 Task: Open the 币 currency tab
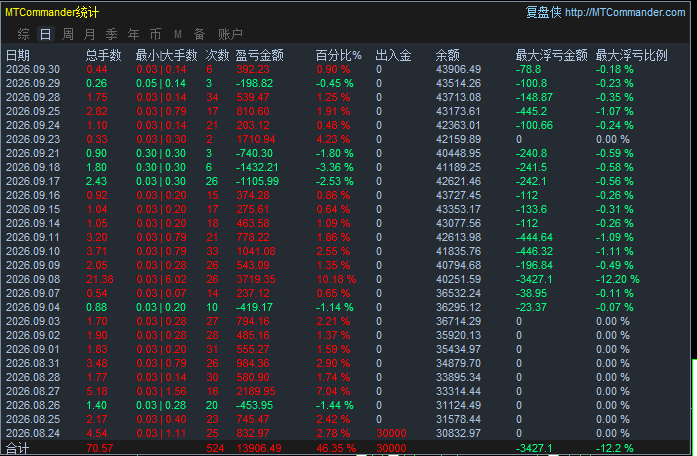156,34
